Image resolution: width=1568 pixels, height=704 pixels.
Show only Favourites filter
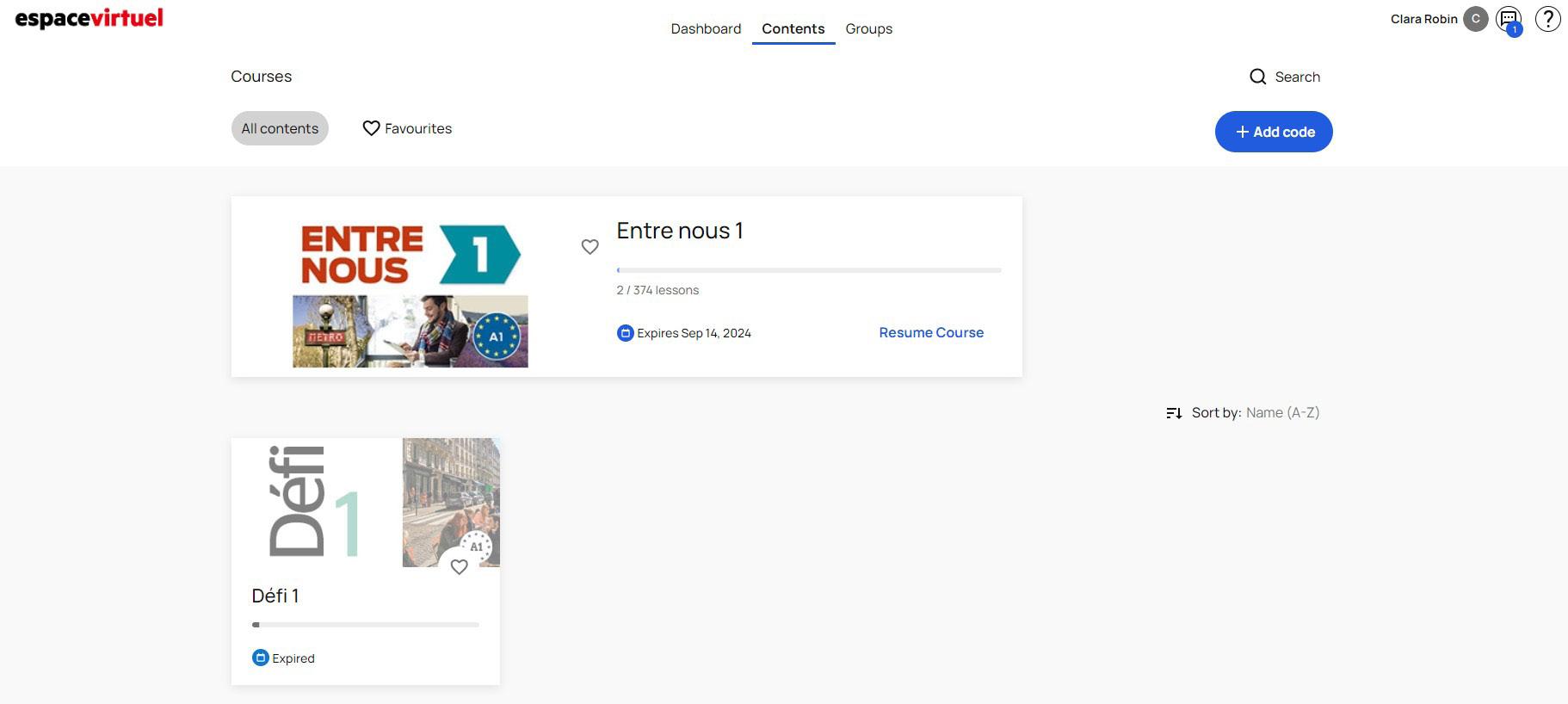[407, 128]
